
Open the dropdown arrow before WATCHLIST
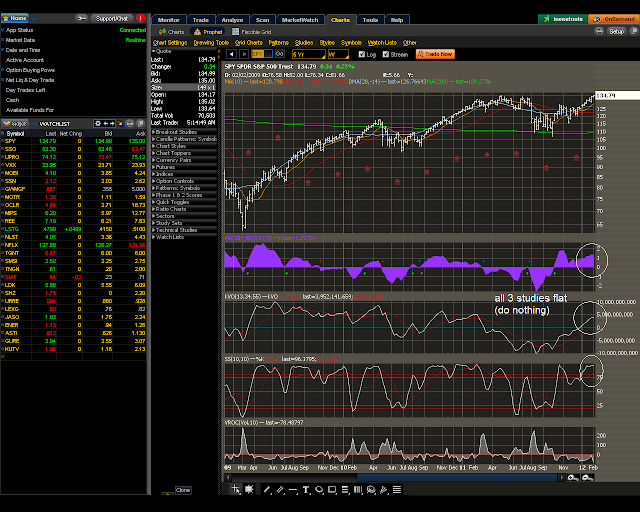(35, 124)
